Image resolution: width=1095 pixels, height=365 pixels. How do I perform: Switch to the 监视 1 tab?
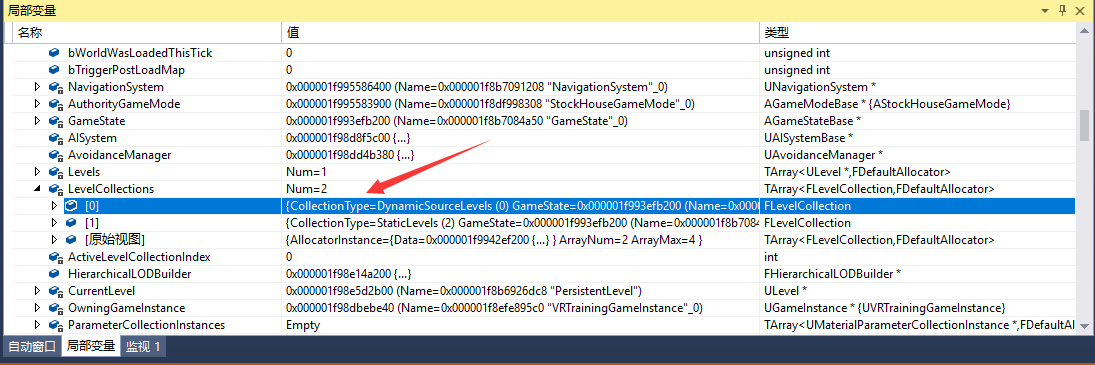[143, 346]
